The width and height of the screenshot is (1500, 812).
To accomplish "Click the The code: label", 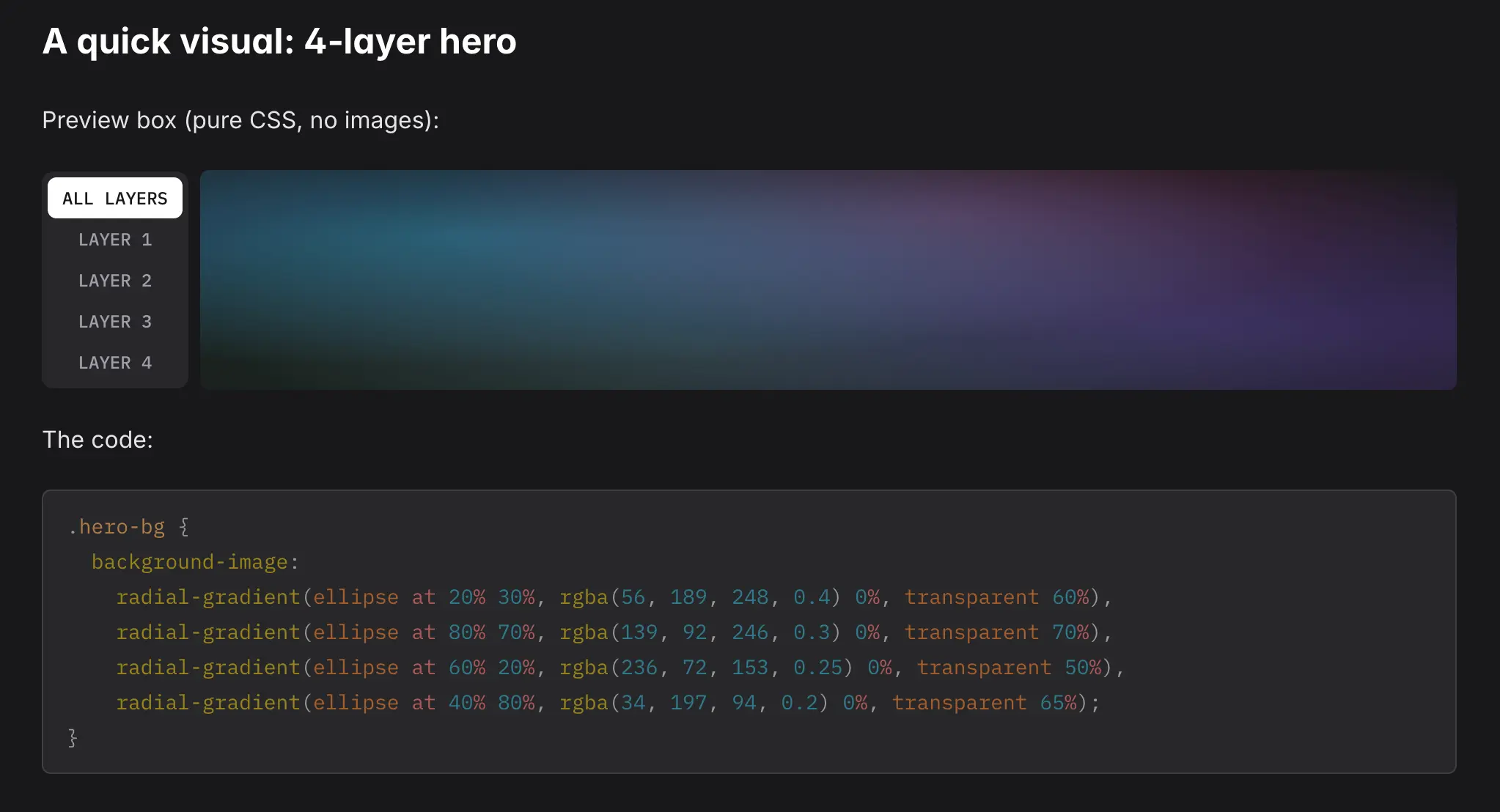I will pos(98,439).
